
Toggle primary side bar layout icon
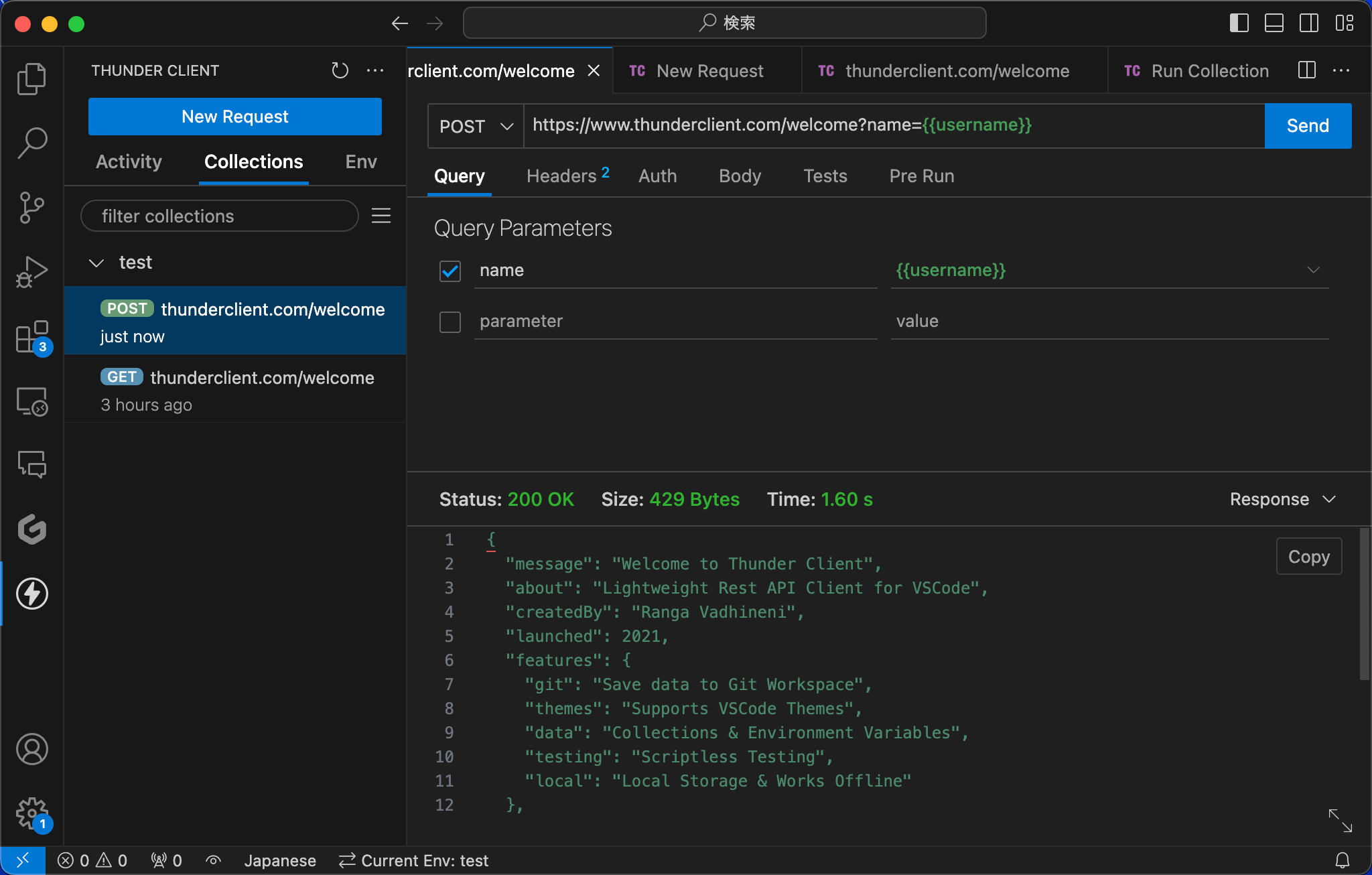pyautogui.click(x=1239, y=23)
